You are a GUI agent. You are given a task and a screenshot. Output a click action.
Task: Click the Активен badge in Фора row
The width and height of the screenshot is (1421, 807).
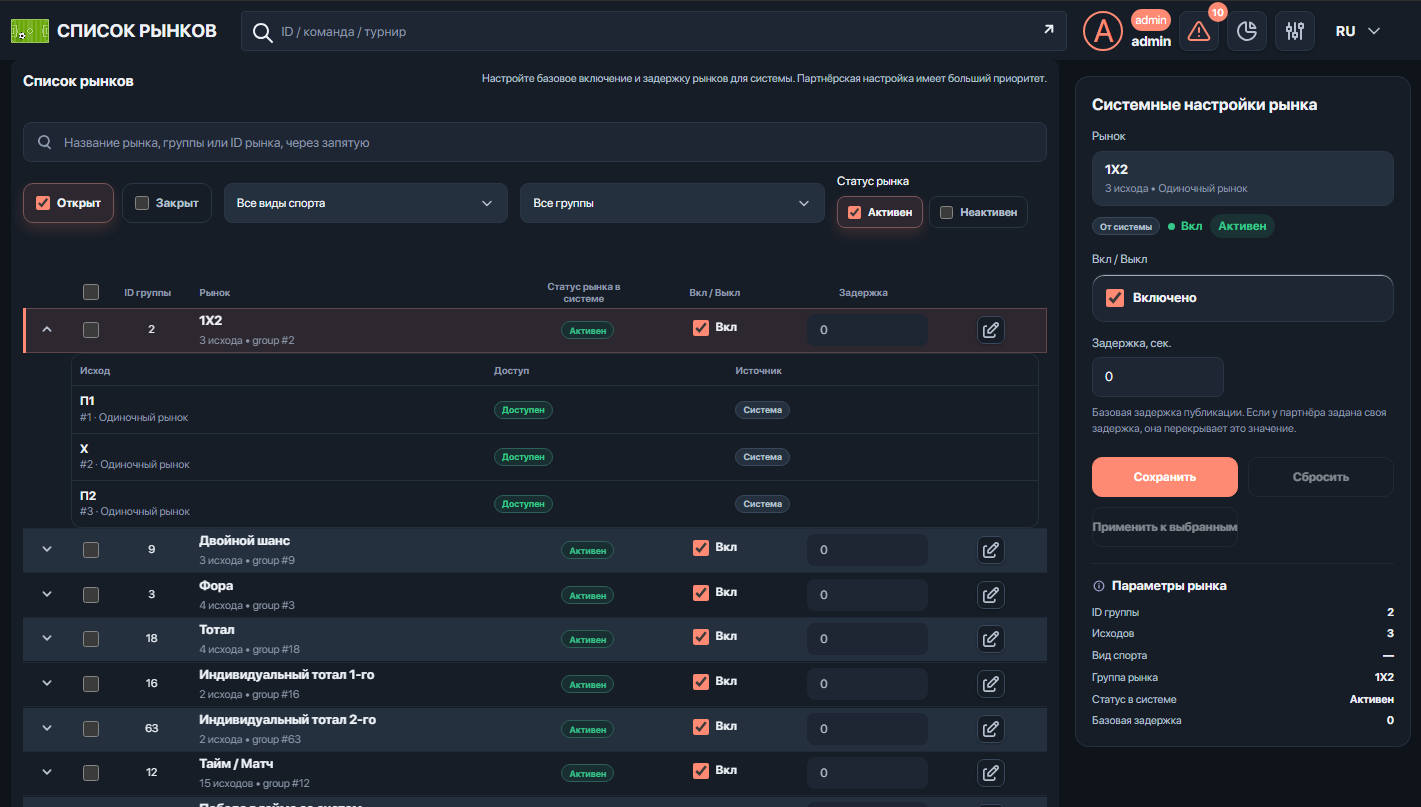pos(587,595)
